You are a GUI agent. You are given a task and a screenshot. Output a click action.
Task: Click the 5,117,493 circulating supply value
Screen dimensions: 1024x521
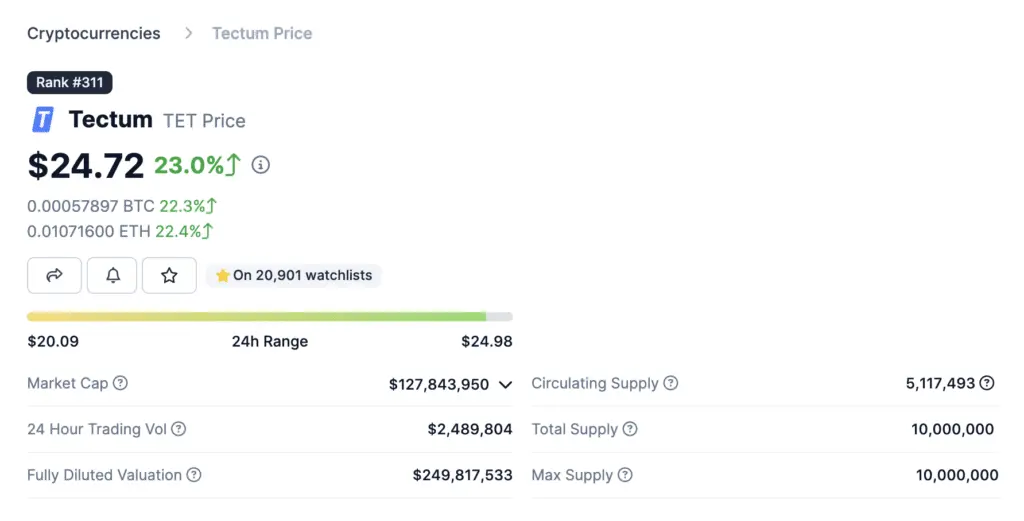coord(940,383)
